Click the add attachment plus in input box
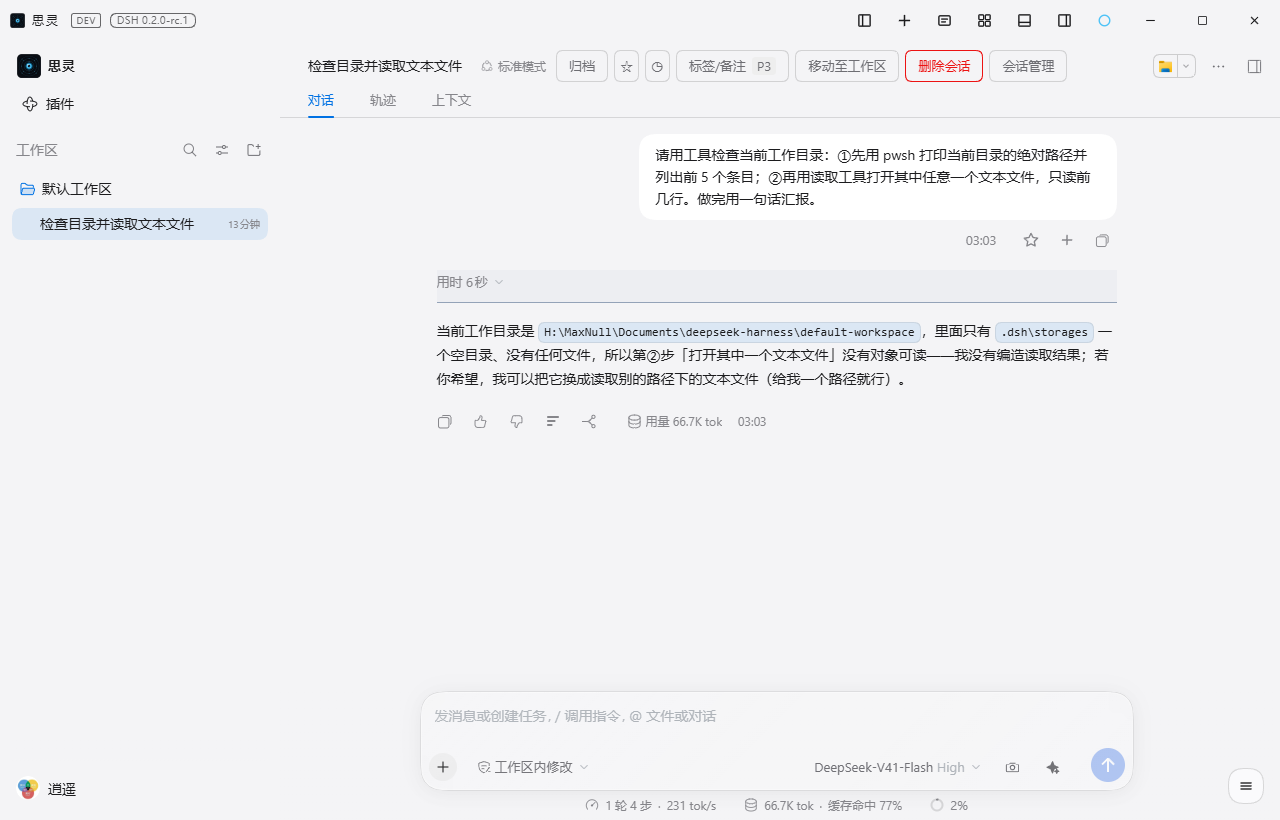The width and height of the screenshot is (1280, 820). [x=443, y=767]
